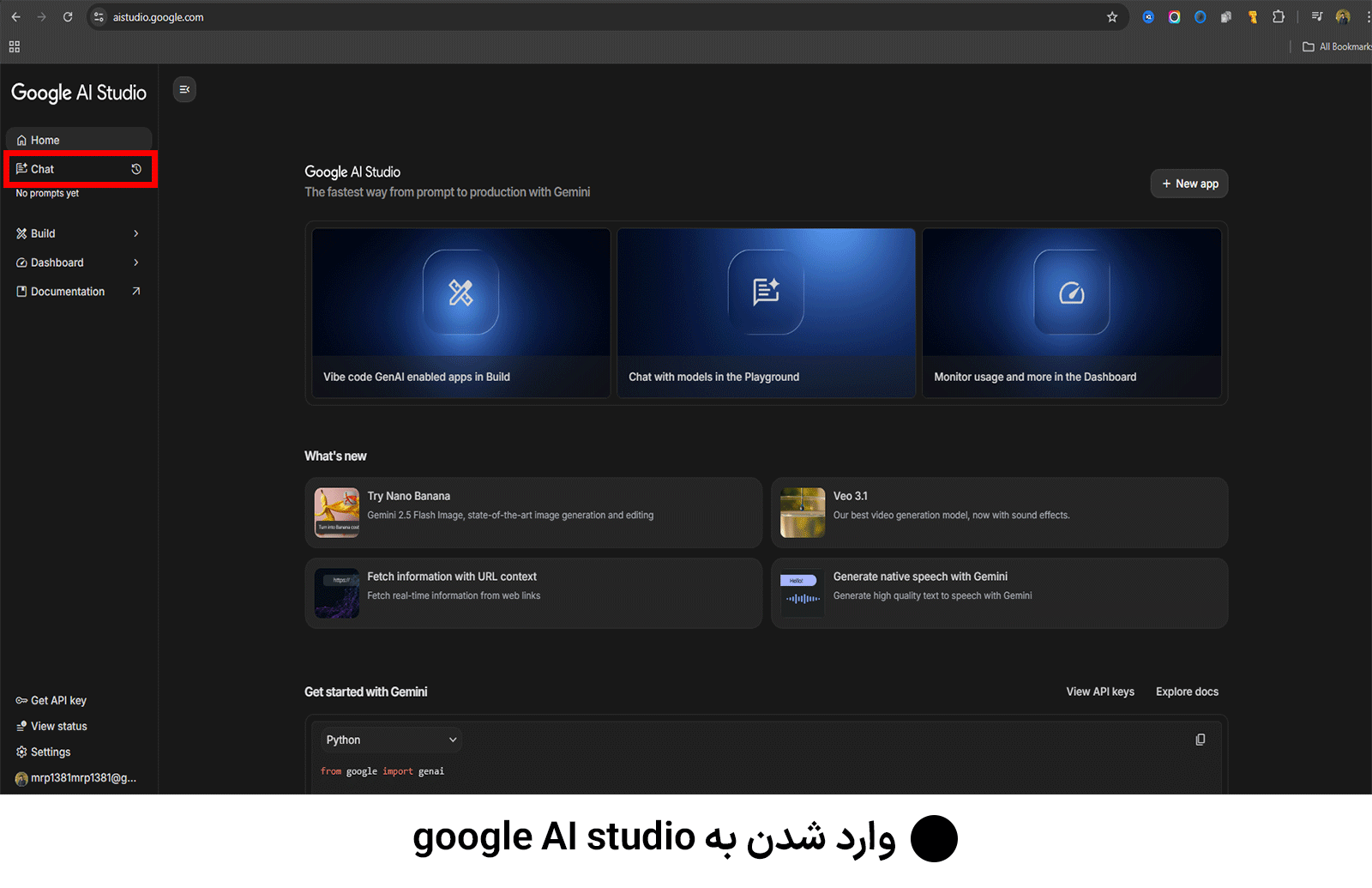The image size is (1372, 888).
Task: Click the New app button
Action: (1188, 184)
